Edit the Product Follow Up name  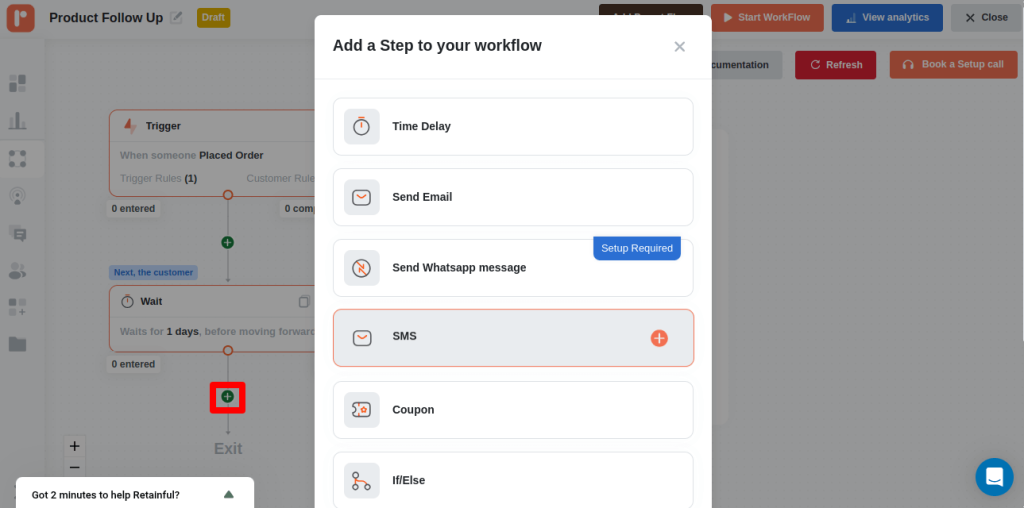(x=177, y=18)
